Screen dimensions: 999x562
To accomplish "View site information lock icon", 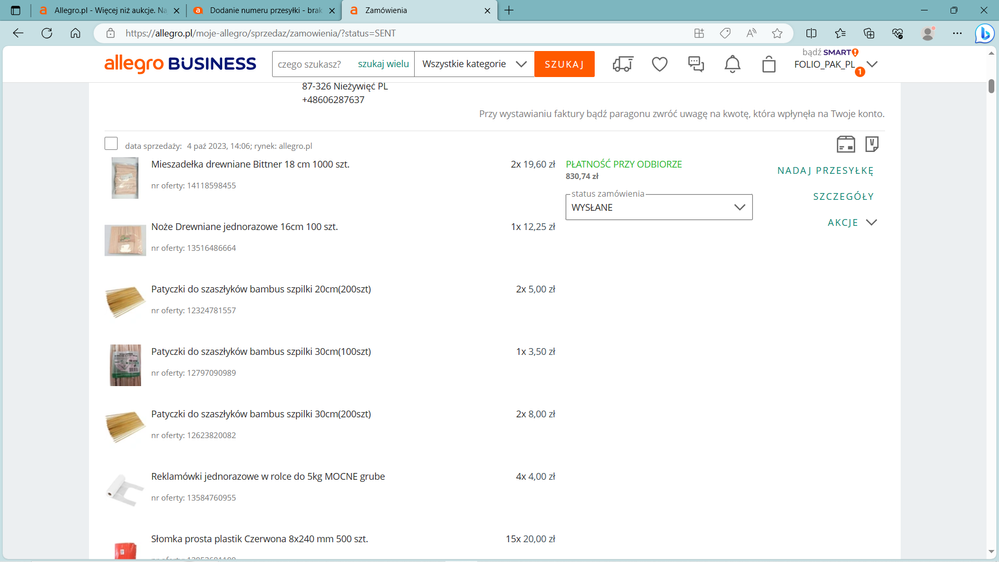I will pyautogui.click(x=110, y=33).
